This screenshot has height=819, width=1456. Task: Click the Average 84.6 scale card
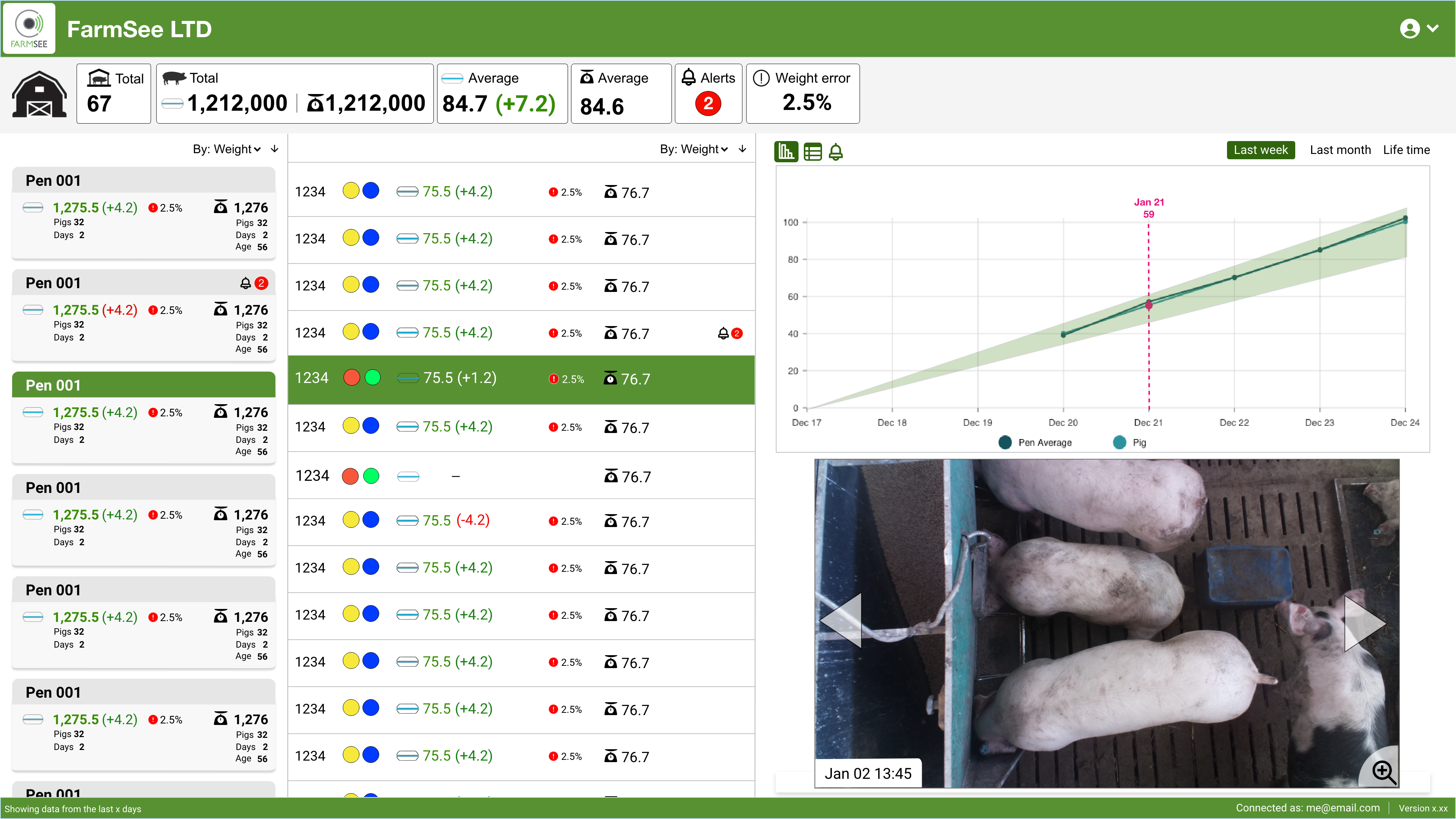tap(621, 94)
